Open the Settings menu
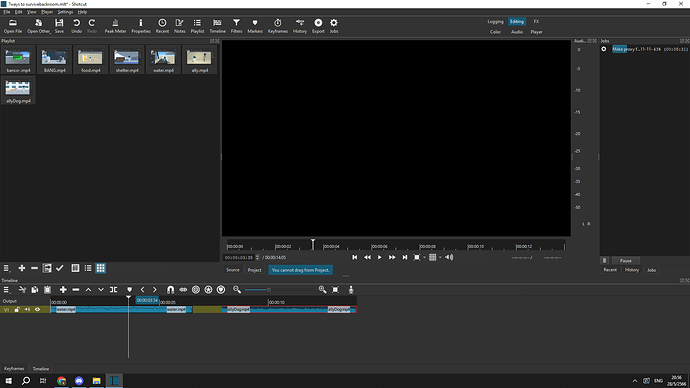This screenshot has width=690, height=388. click(65, 12)
